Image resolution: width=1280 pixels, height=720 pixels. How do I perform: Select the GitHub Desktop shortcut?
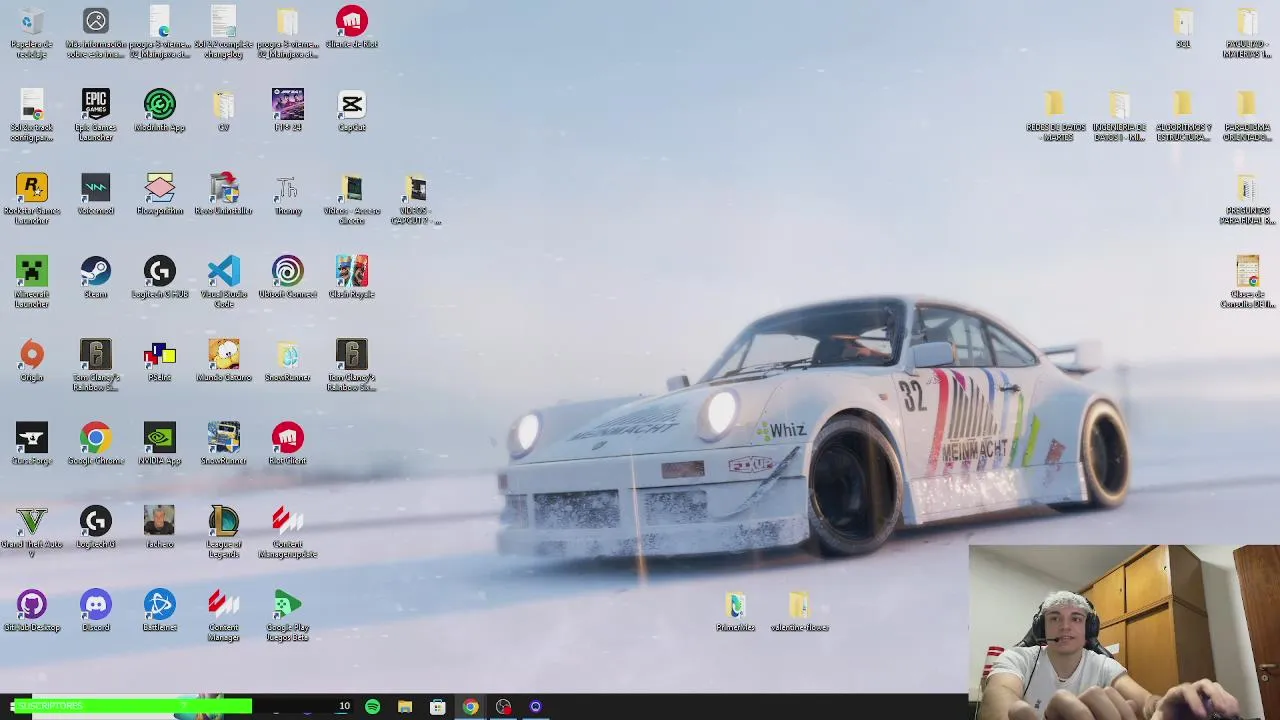tap(31, 611)
